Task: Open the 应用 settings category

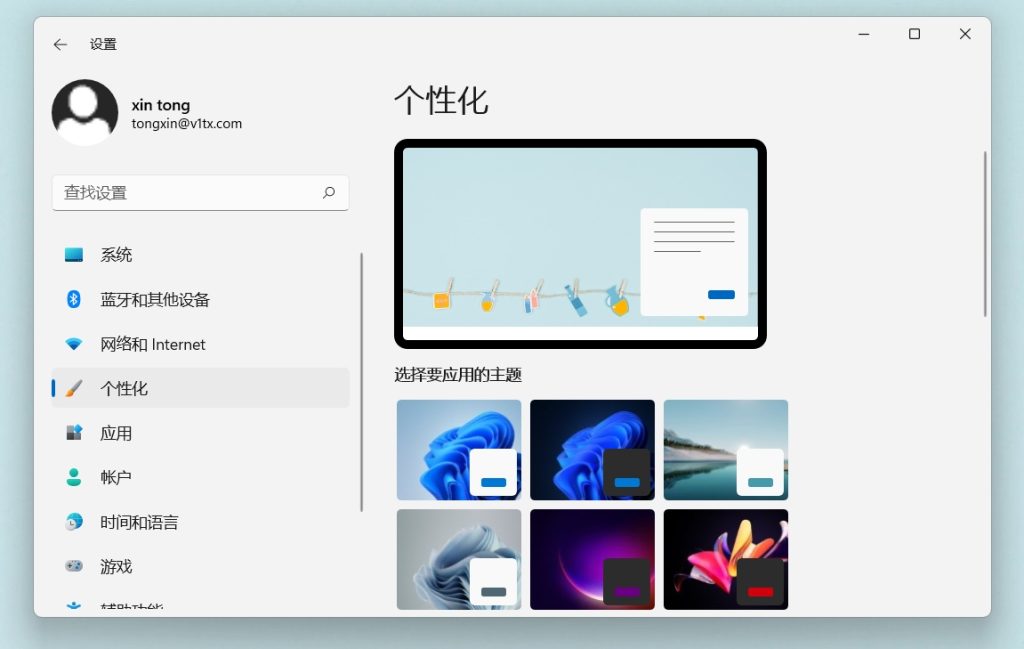Action: click(x=200, y=433)
